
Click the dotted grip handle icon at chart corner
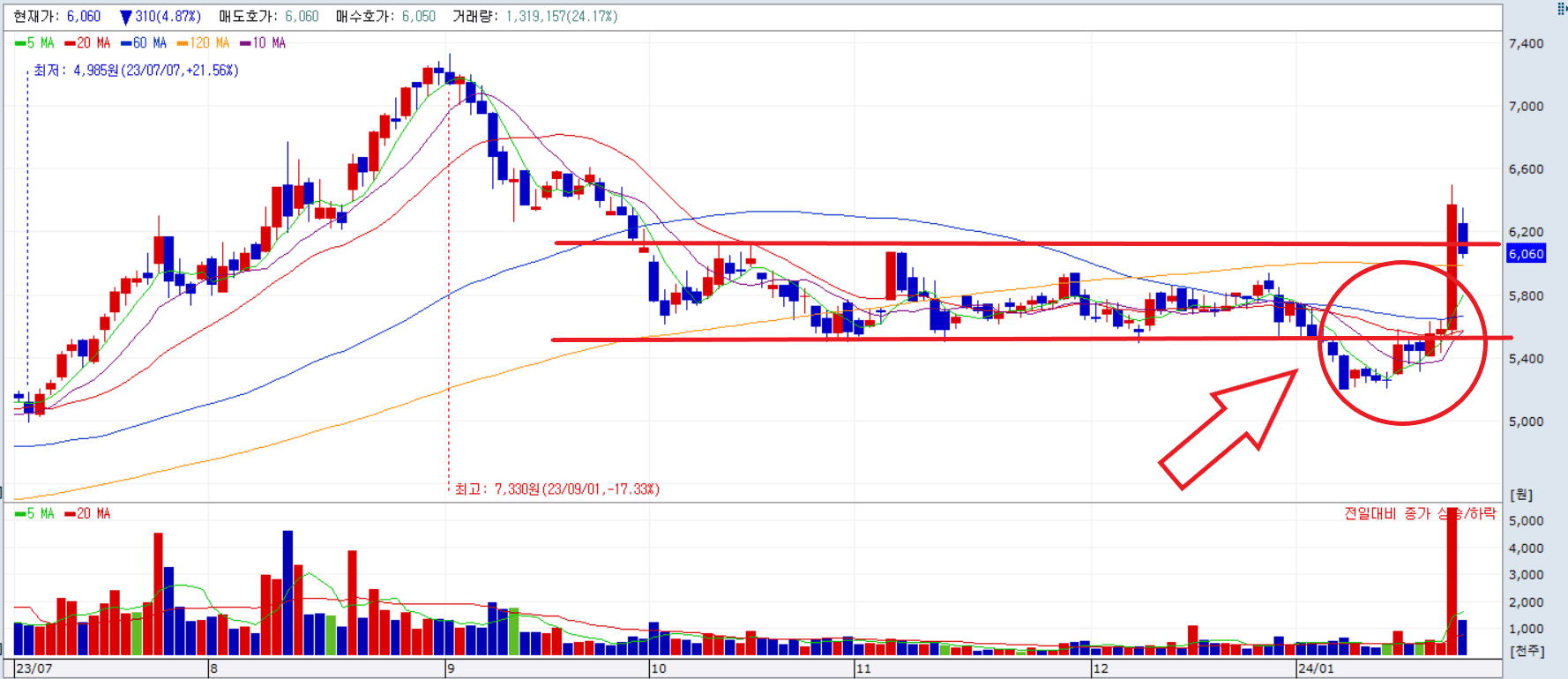(1562, 9)
